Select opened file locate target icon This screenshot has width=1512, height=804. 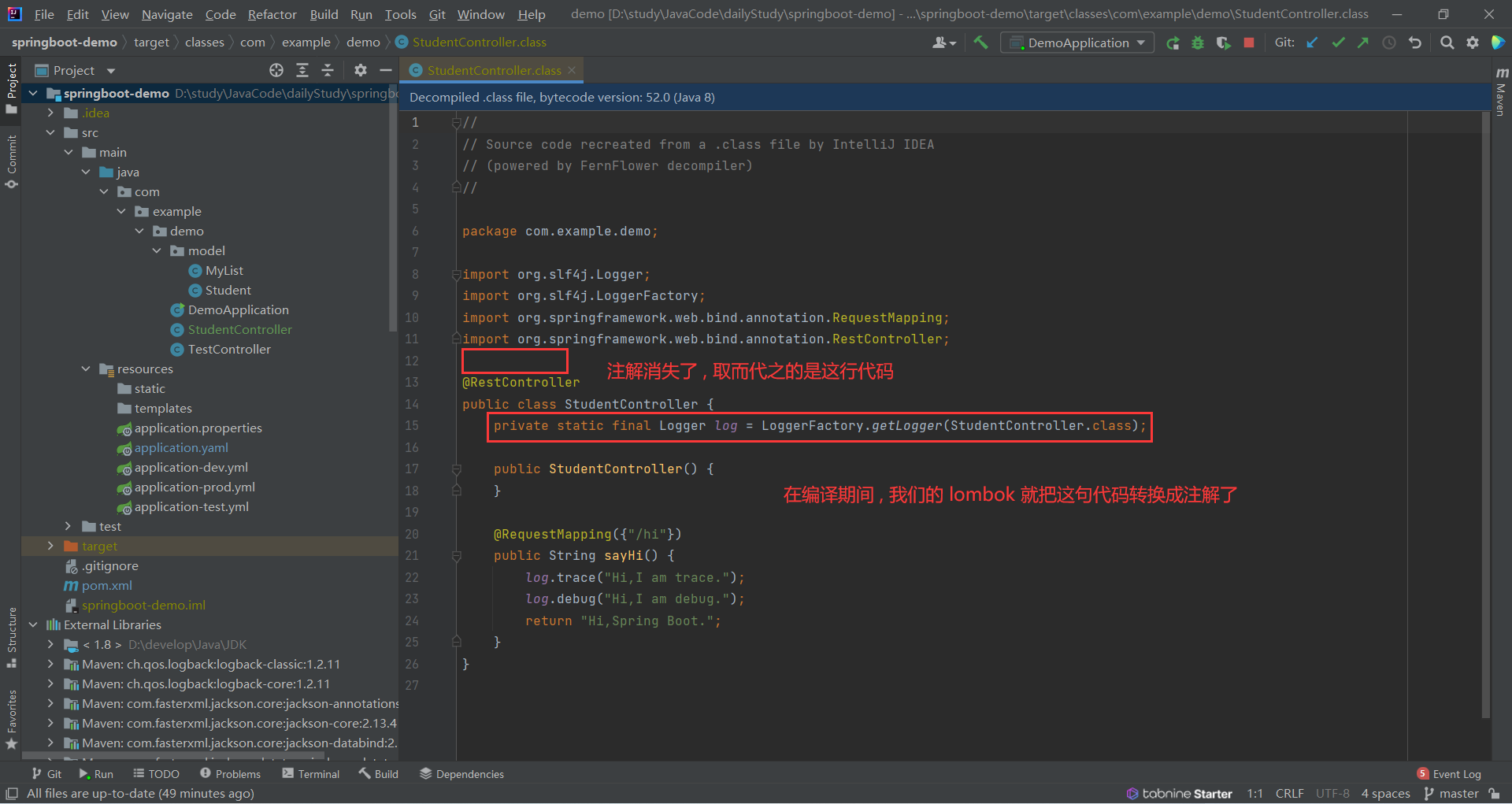click(x=276, y=70)
